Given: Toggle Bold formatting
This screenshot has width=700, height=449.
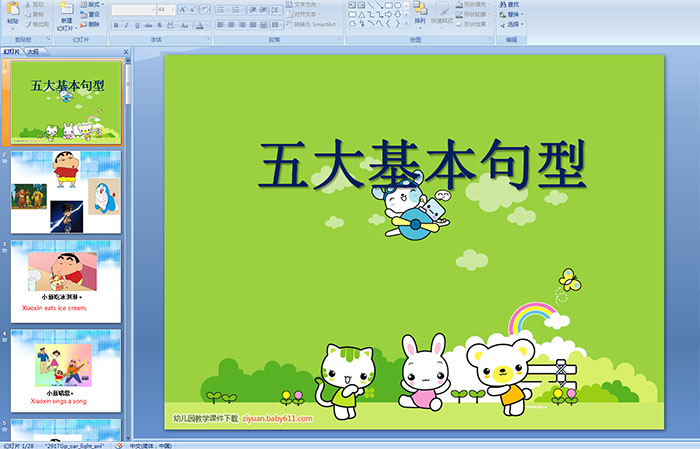Looking at the screenshot, I should [x=116, y=25].
